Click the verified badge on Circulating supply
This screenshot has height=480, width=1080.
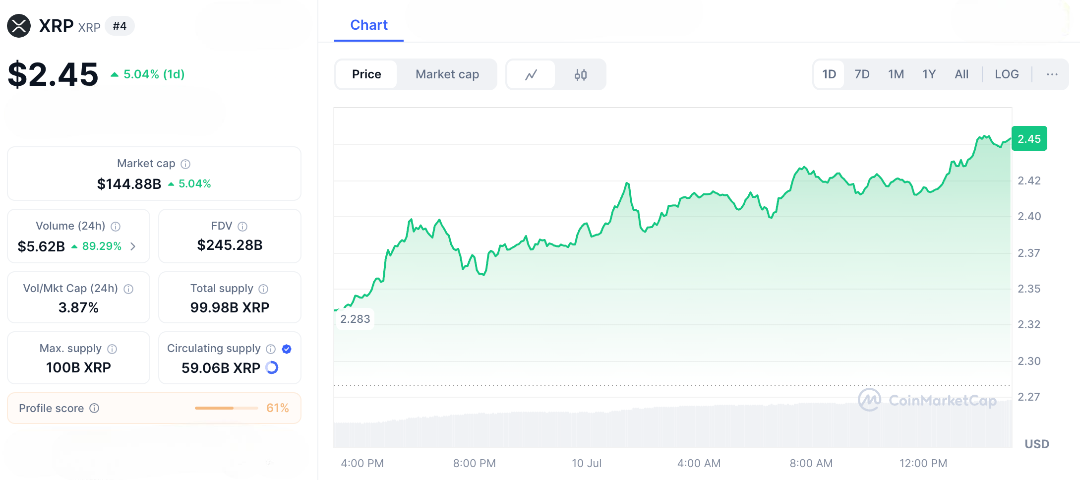[x=287, y=348]
